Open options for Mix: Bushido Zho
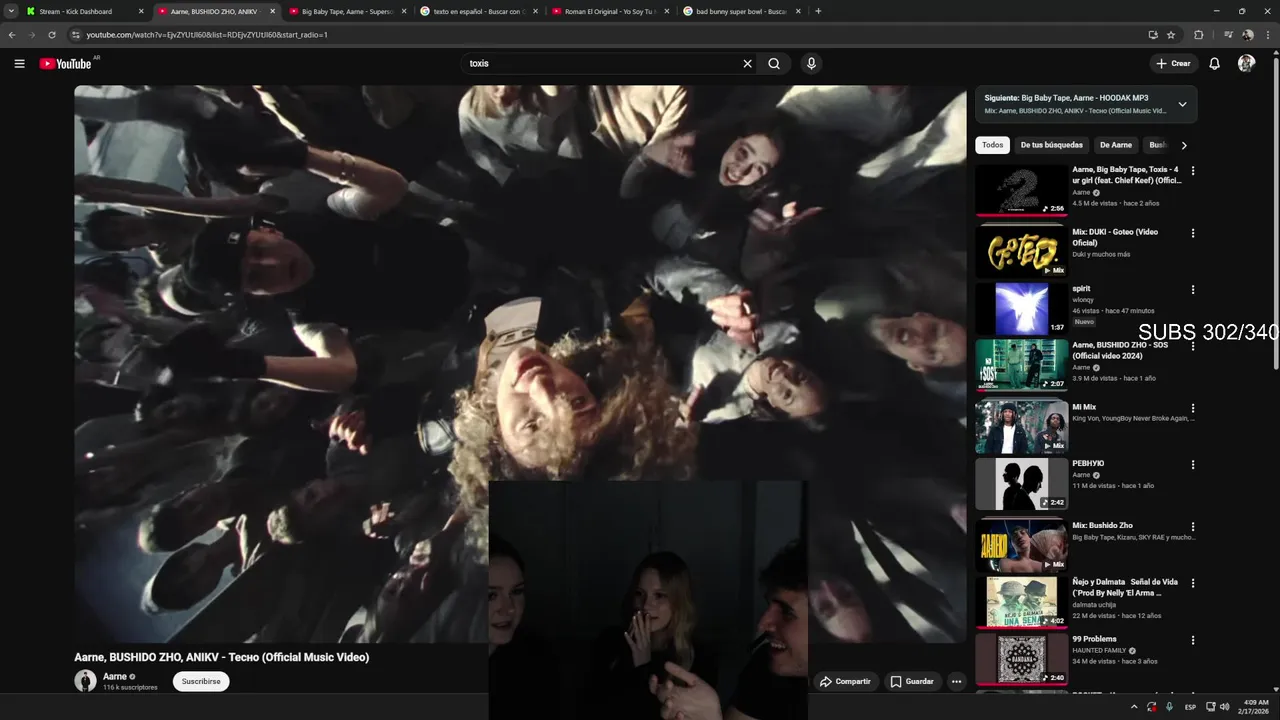Image resolution: width=1280 pixels, height=720 pixels. (1192, 526)
